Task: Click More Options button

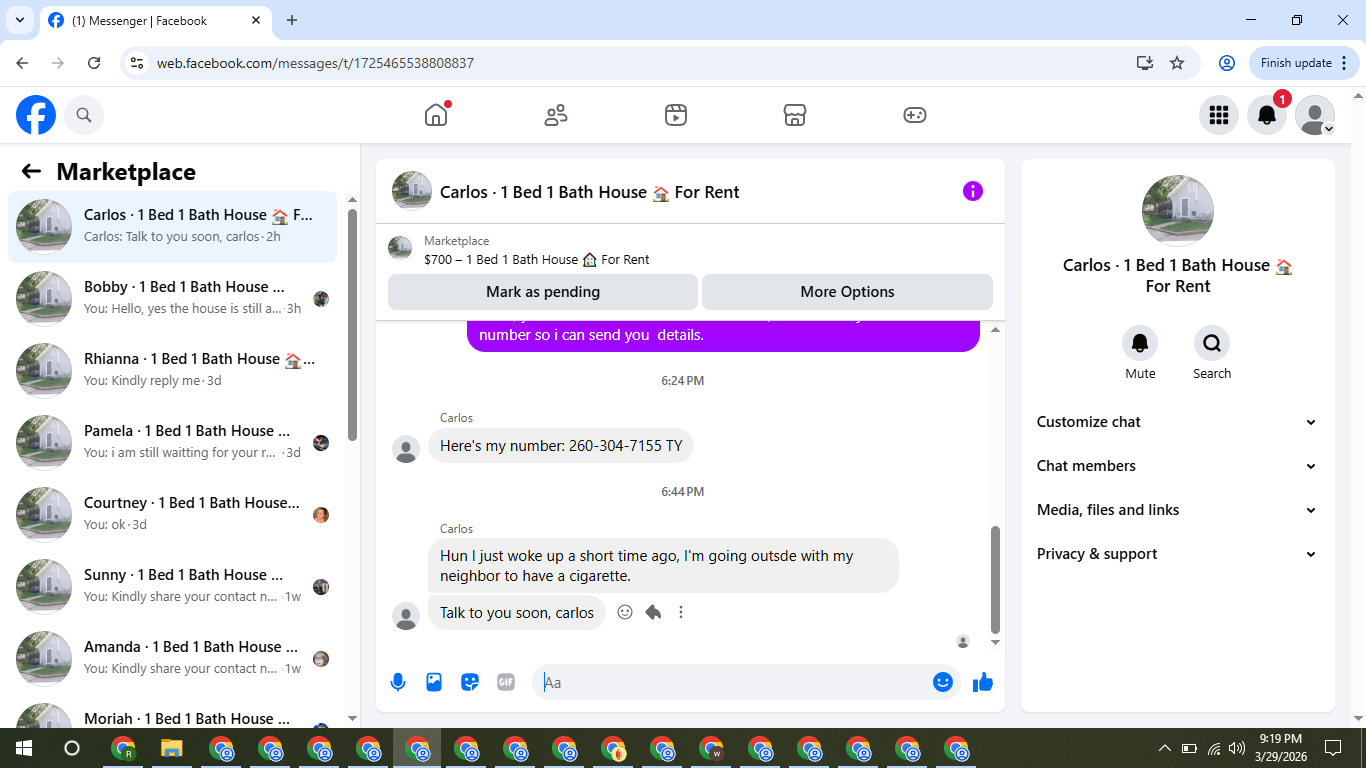Action: (847, 292)
